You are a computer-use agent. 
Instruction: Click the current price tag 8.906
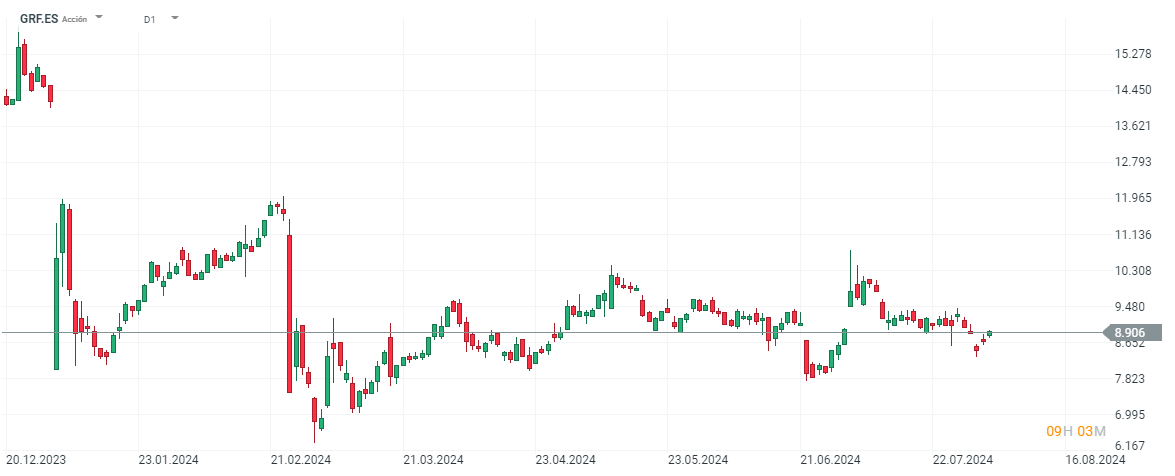(x=1131, y=333)
